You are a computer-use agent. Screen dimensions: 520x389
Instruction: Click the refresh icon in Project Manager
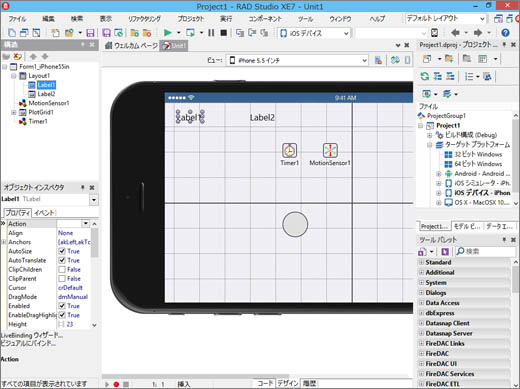(x=424, y=76)
